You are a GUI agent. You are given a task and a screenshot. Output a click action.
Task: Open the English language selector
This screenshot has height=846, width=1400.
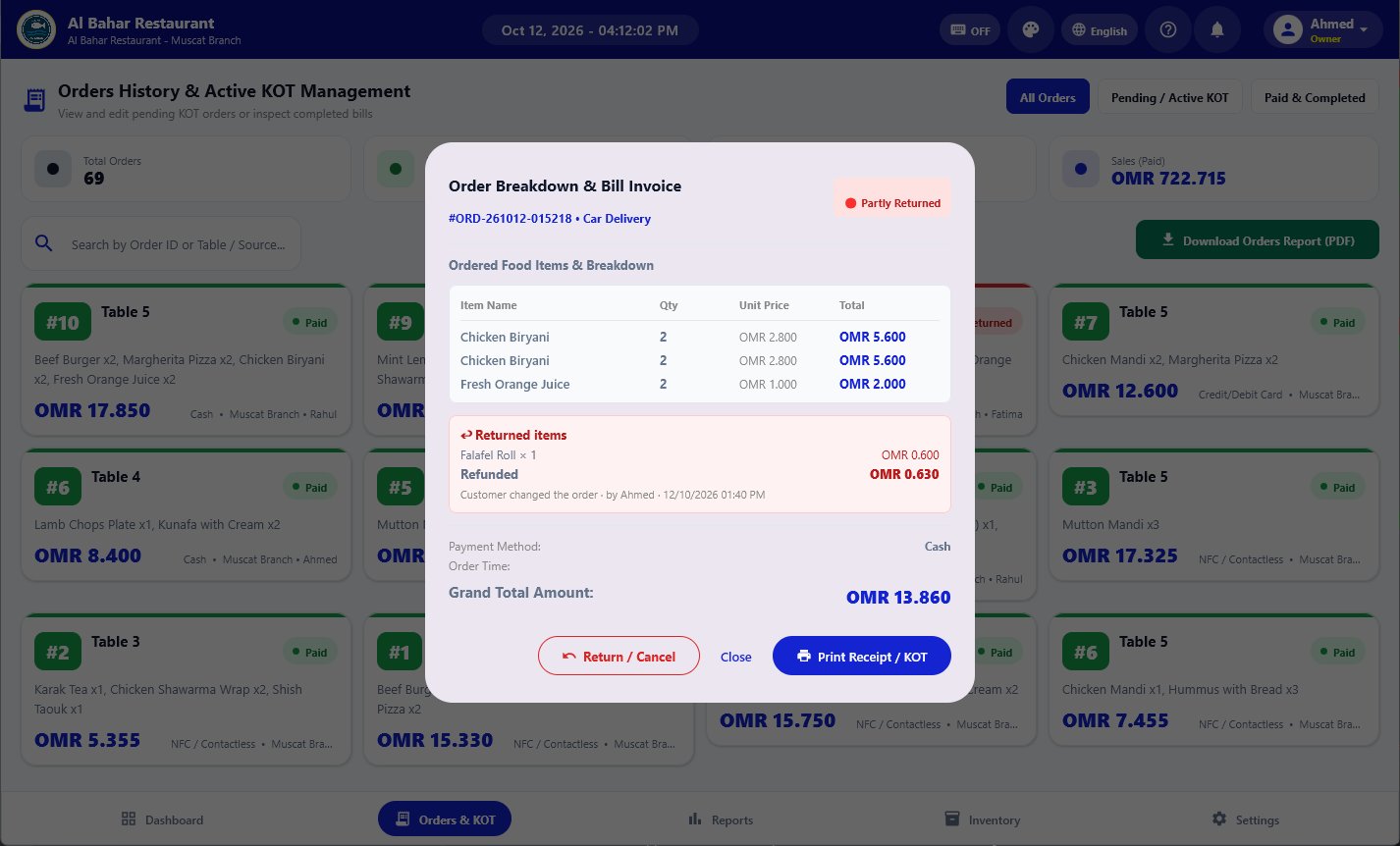tap(1100, 30)
